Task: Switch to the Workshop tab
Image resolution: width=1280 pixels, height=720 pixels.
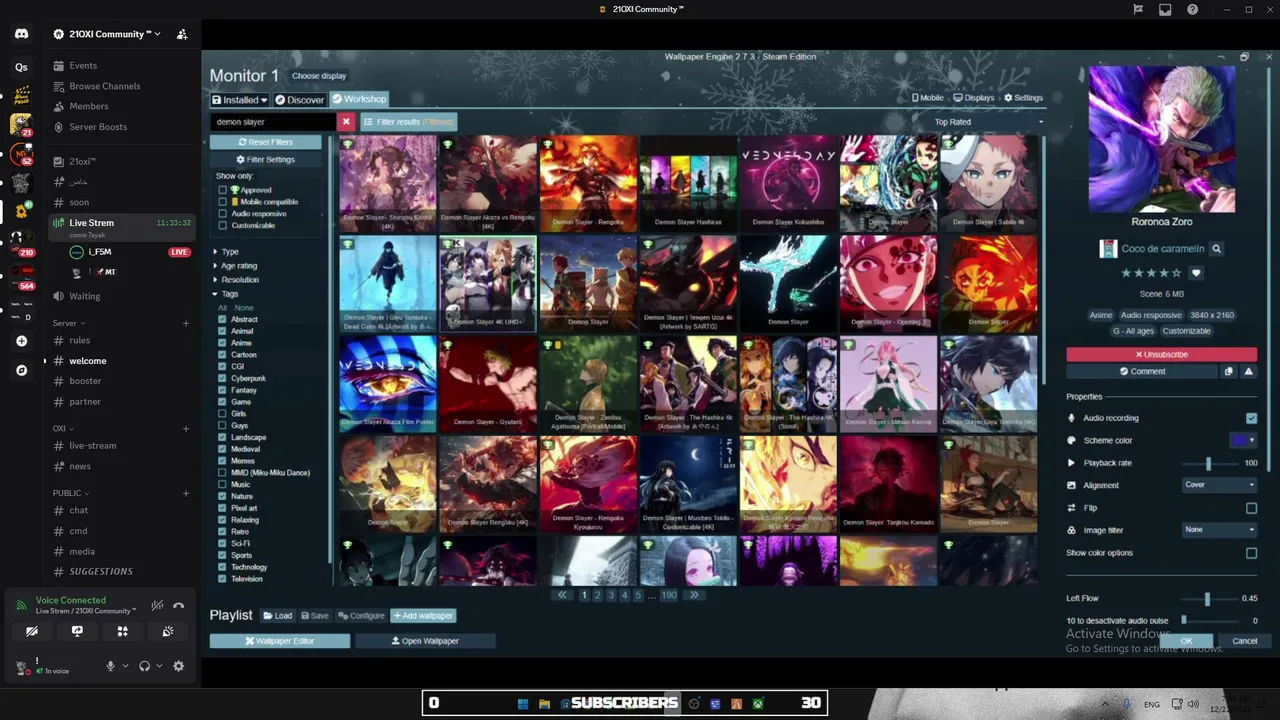Action: click(x=359, y=99)
